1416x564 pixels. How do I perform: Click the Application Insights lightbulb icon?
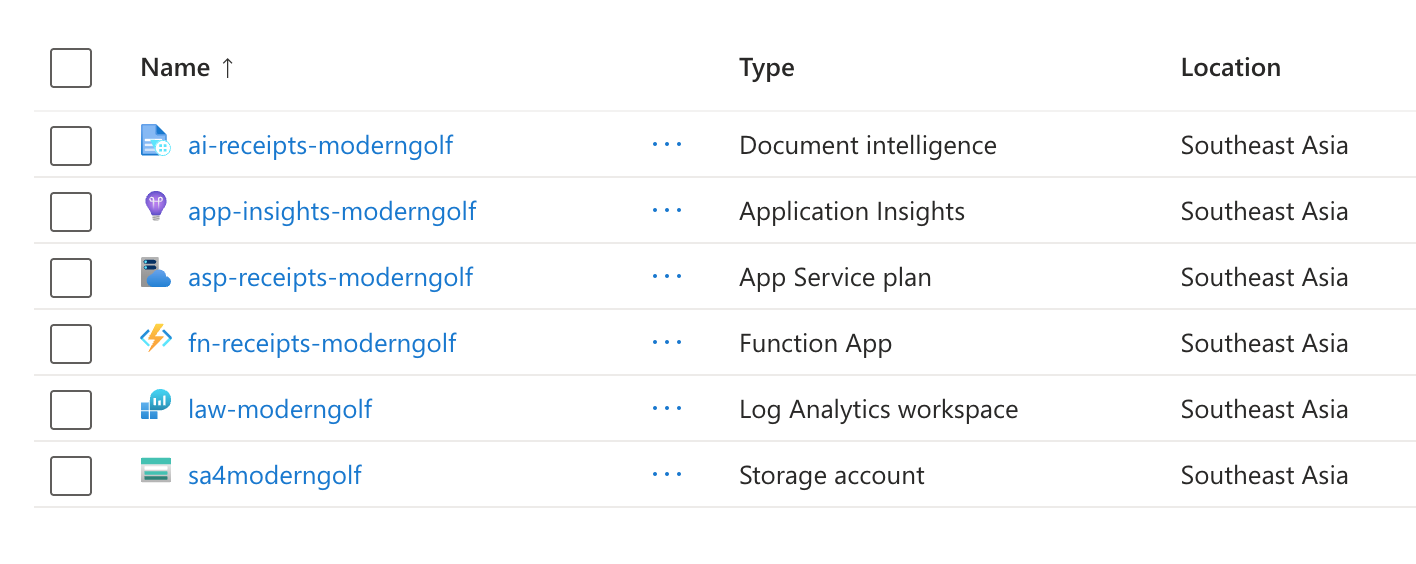pyautogui.click(x=156, y=207)
